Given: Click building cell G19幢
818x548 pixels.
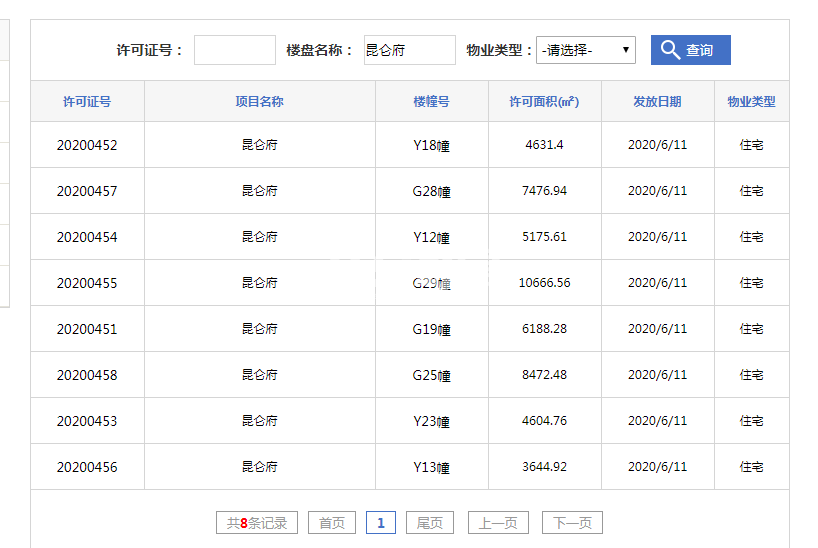Looking at the screenshot, I should pos(431,329).
